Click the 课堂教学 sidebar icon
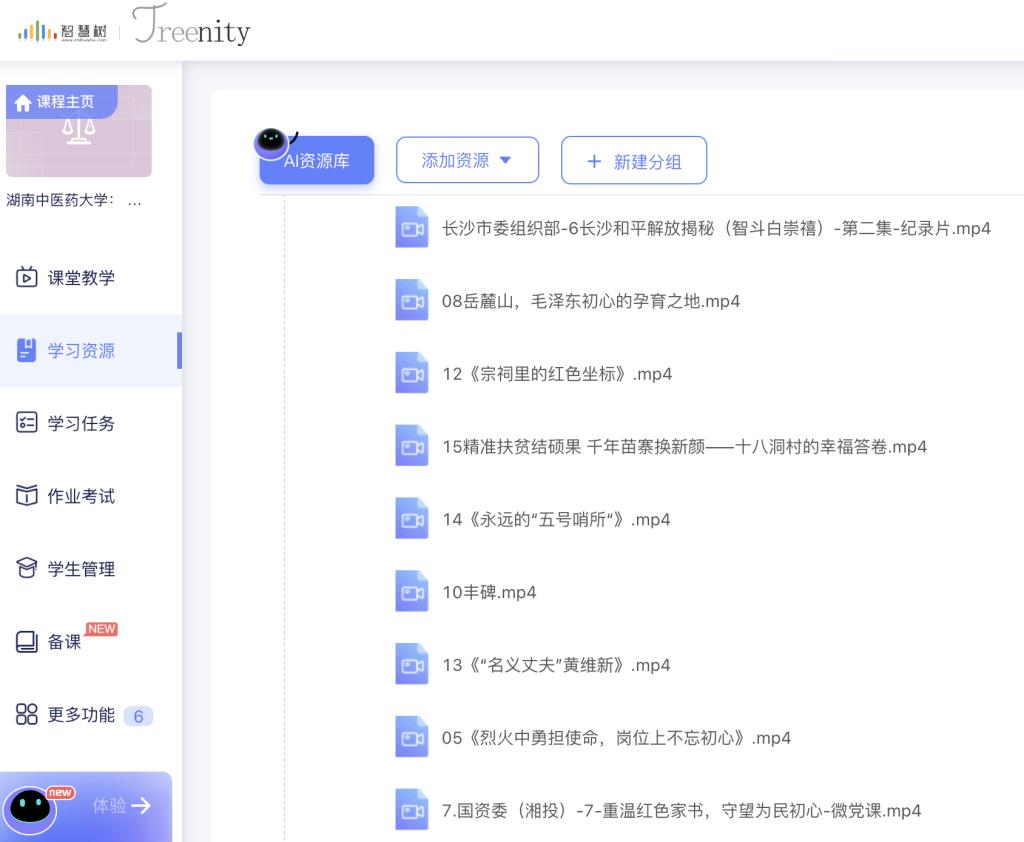The image size is (1024, 842). click(x=27, y=277)
